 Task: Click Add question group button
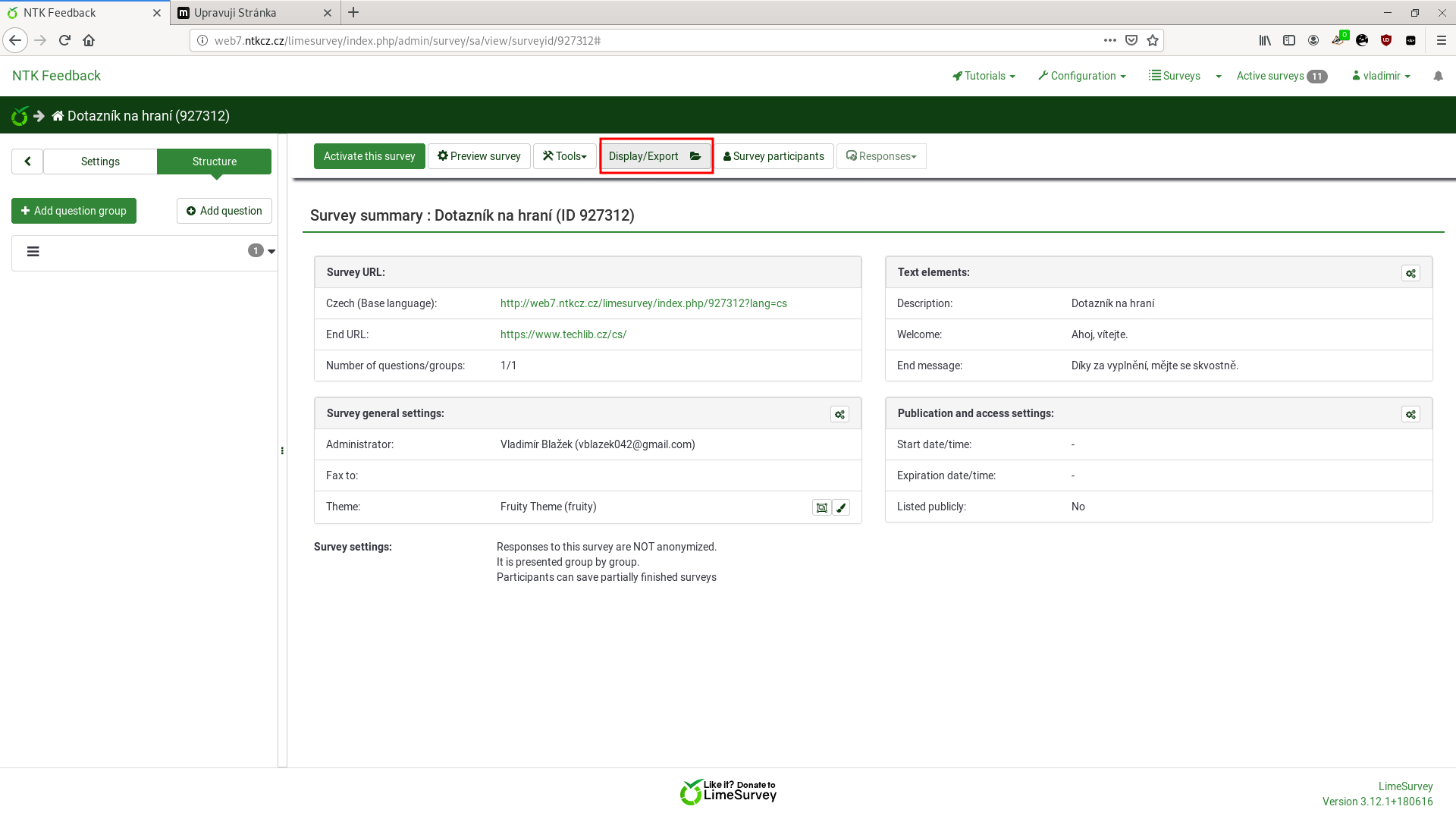[x=74, y=211]
